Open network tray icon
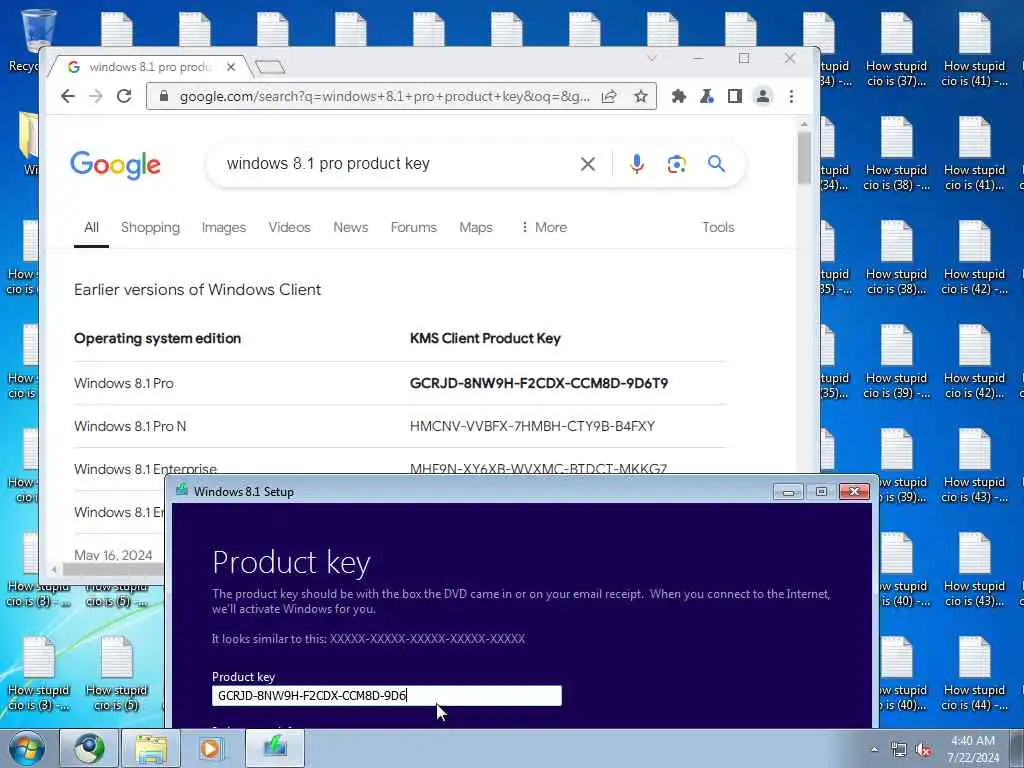This screenshot has width=1024, height=768. click(x=899, y=750)
